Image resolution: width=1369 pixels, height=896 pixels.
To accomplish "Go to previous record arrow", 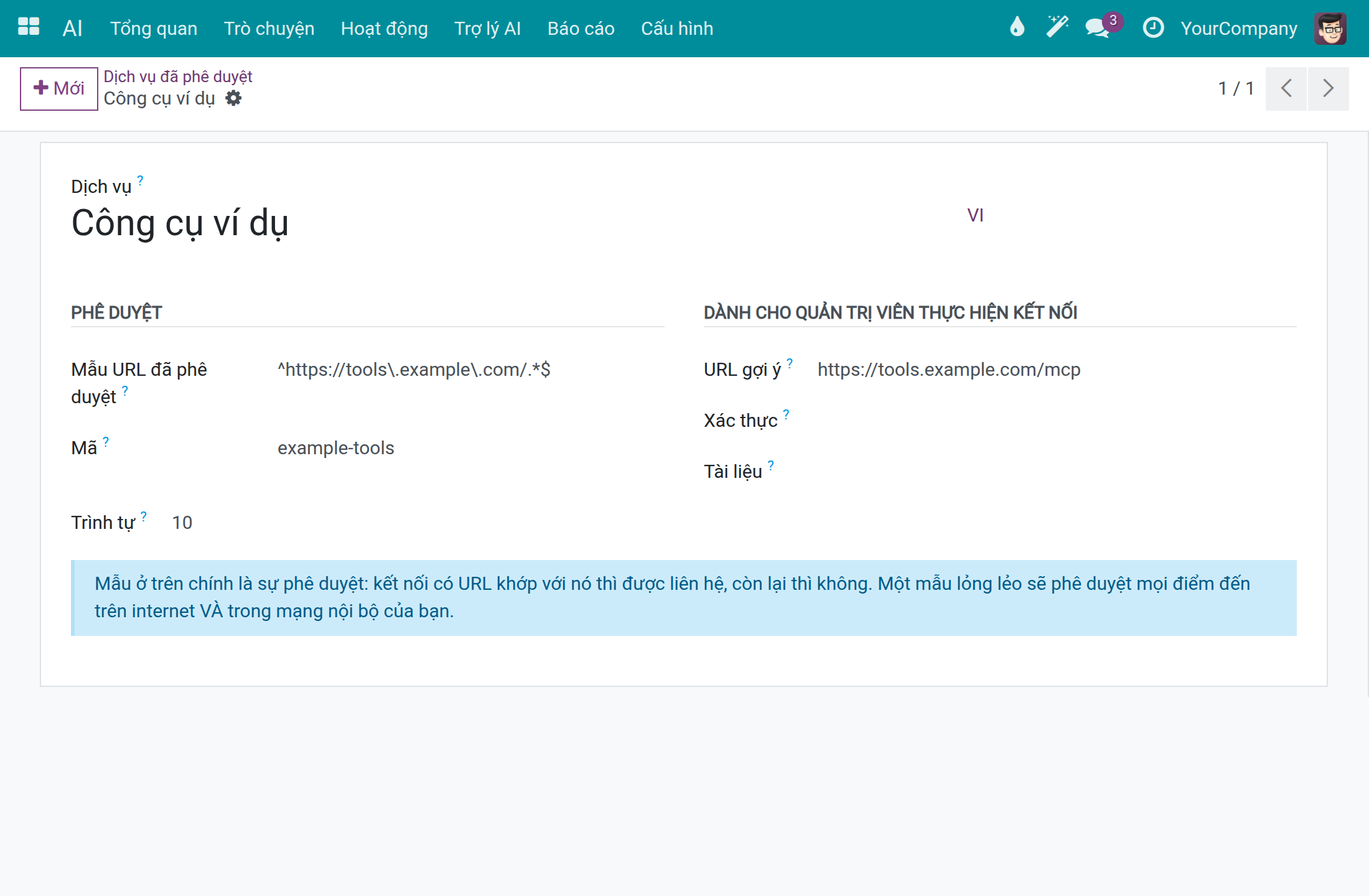I will point(1286,88).
